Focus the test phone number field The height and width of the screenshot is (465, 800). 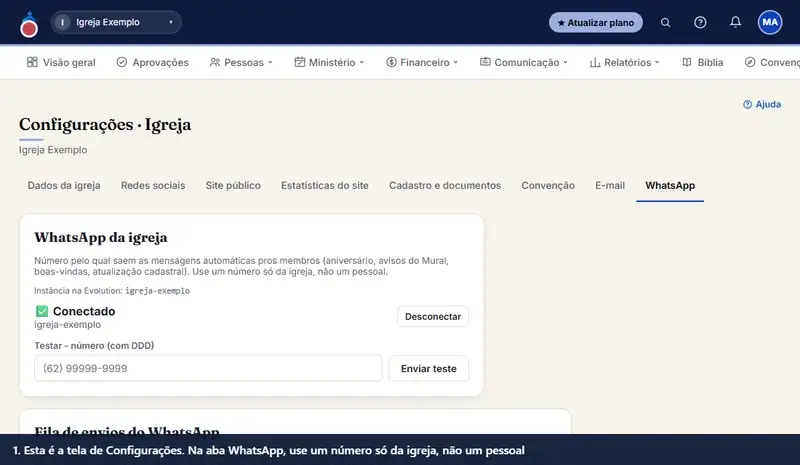pyautogui.click(x=208, y=368)
